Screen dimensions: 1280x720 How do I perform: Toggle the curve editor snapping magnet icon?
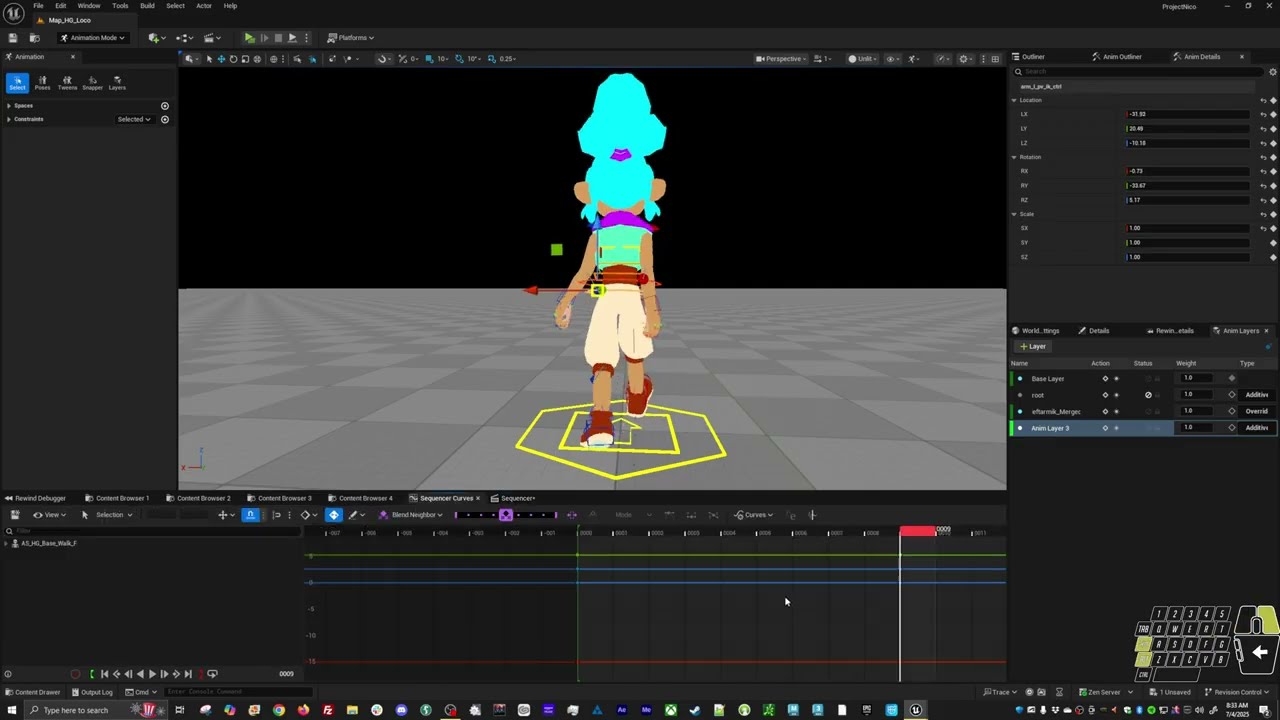[250, 515]
